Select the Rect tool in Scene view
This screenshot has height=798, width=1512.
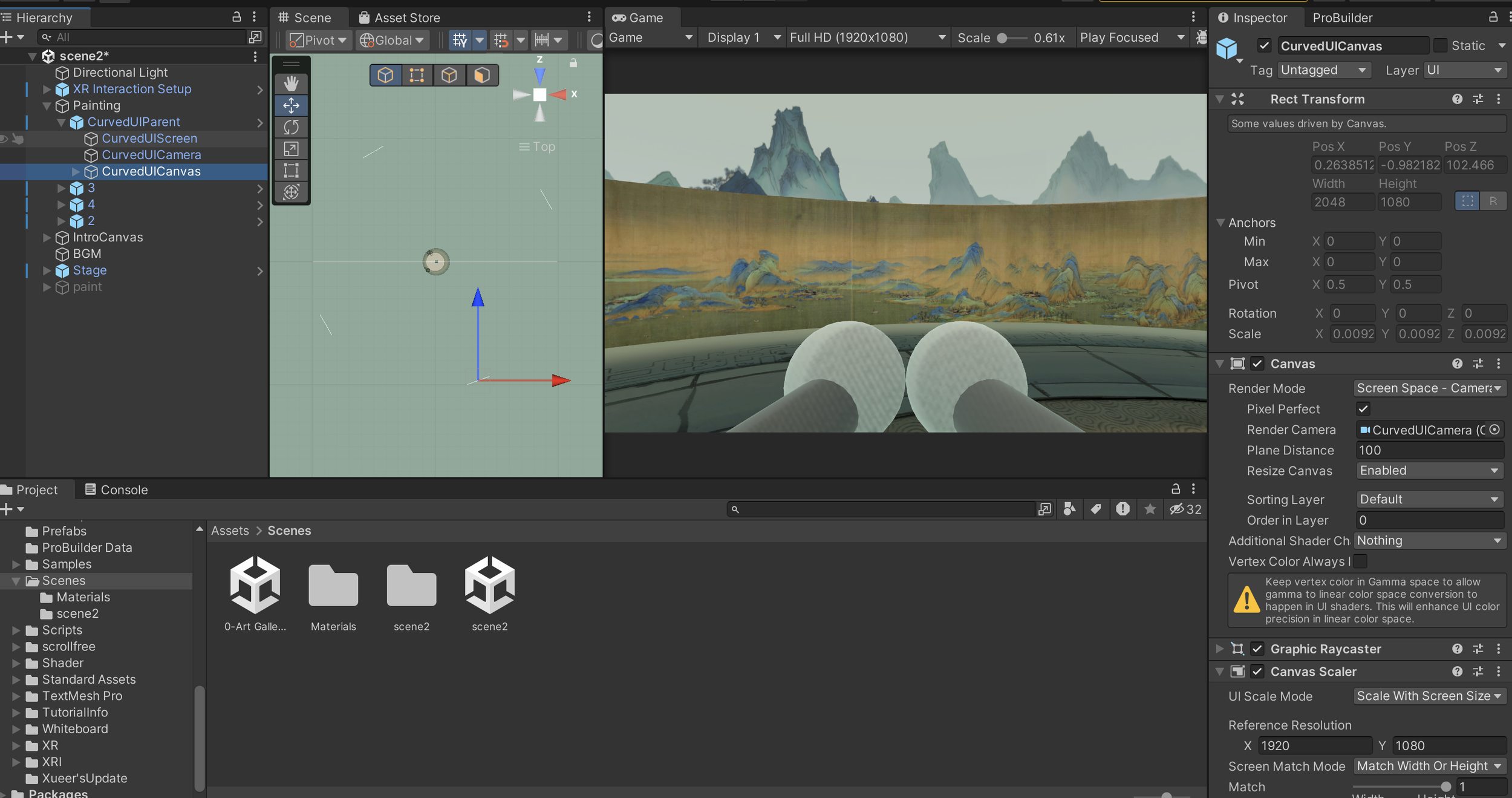tap(291, 171)
